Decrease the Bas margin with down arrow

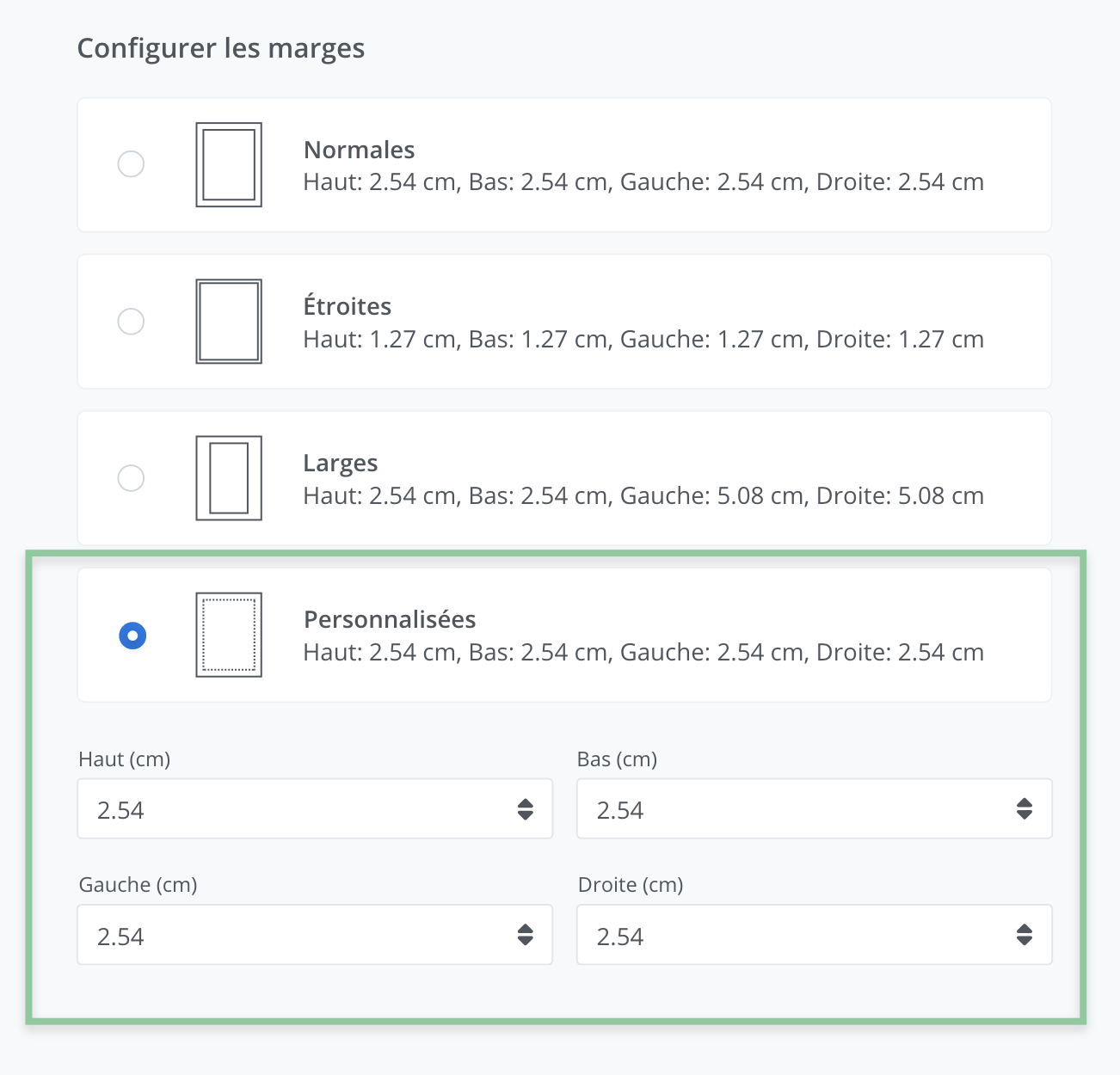coord(1025,815)
